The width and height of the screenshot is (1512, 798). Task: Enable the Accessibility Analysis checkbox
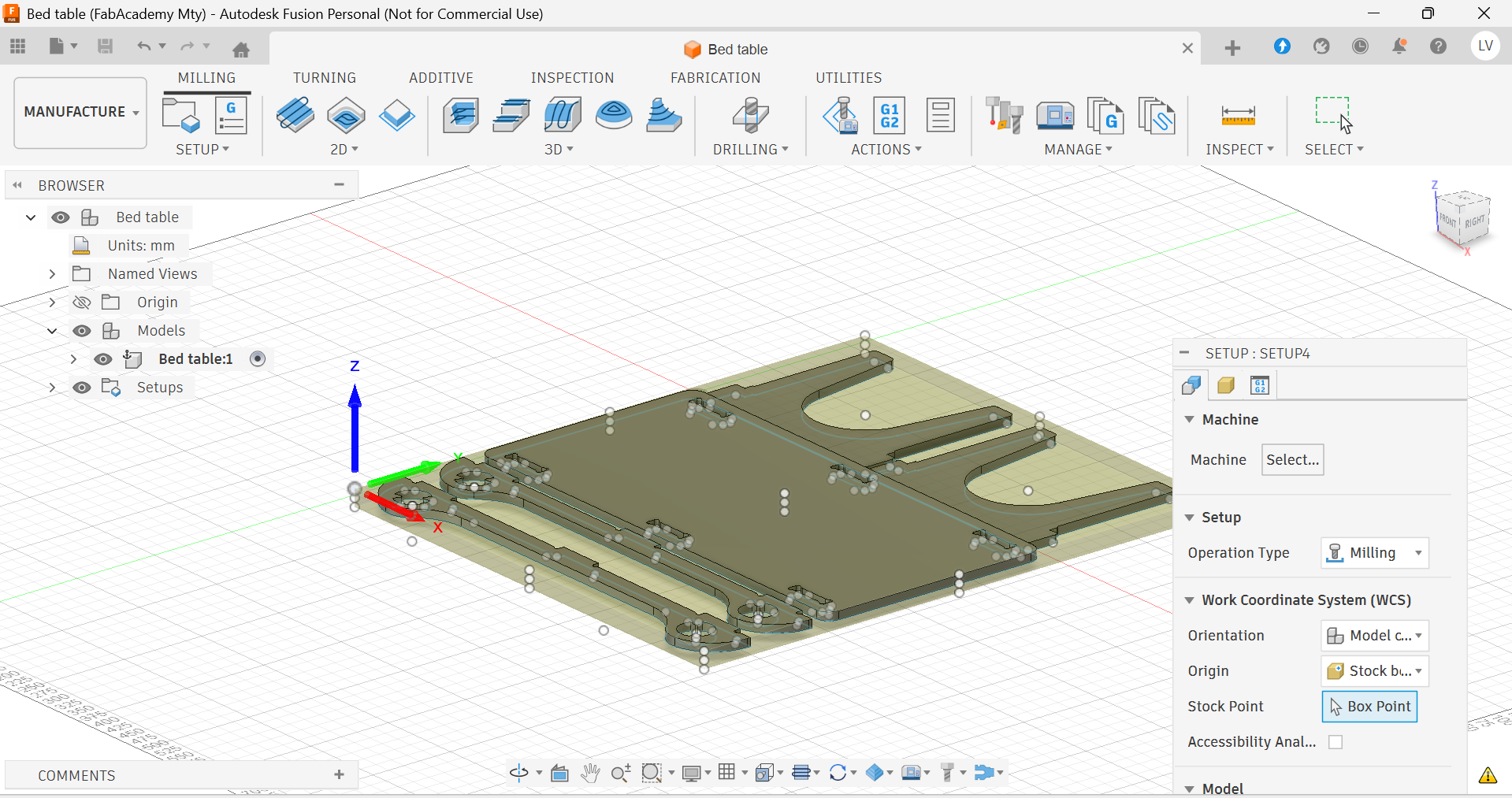coord(1336,742)
